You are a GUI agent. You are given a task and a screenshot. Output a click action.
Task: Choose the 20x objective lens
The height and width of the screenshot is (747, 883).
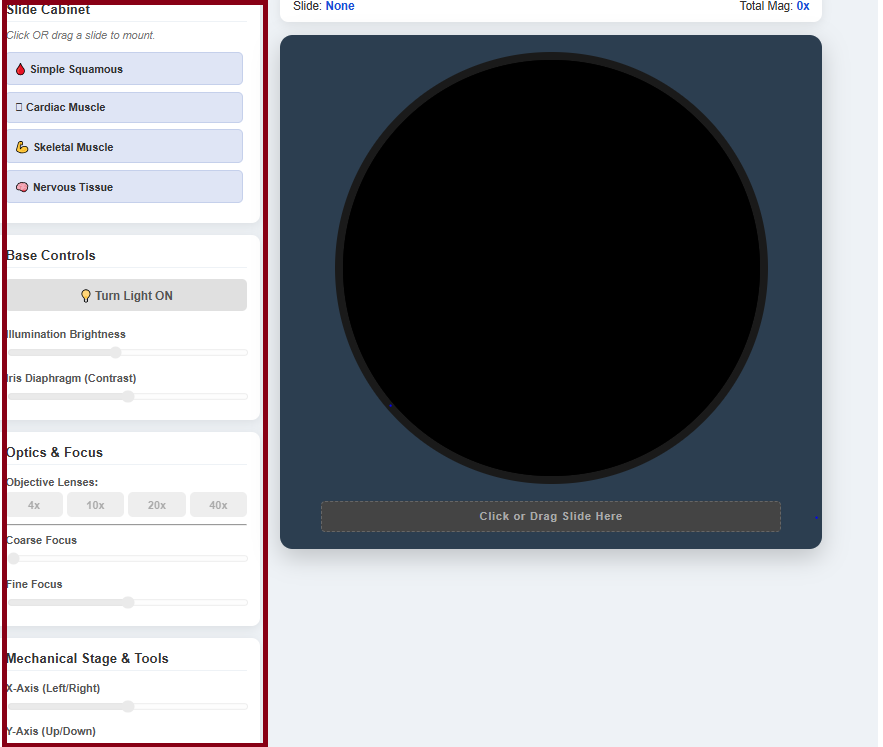click(x=157, y=505)
